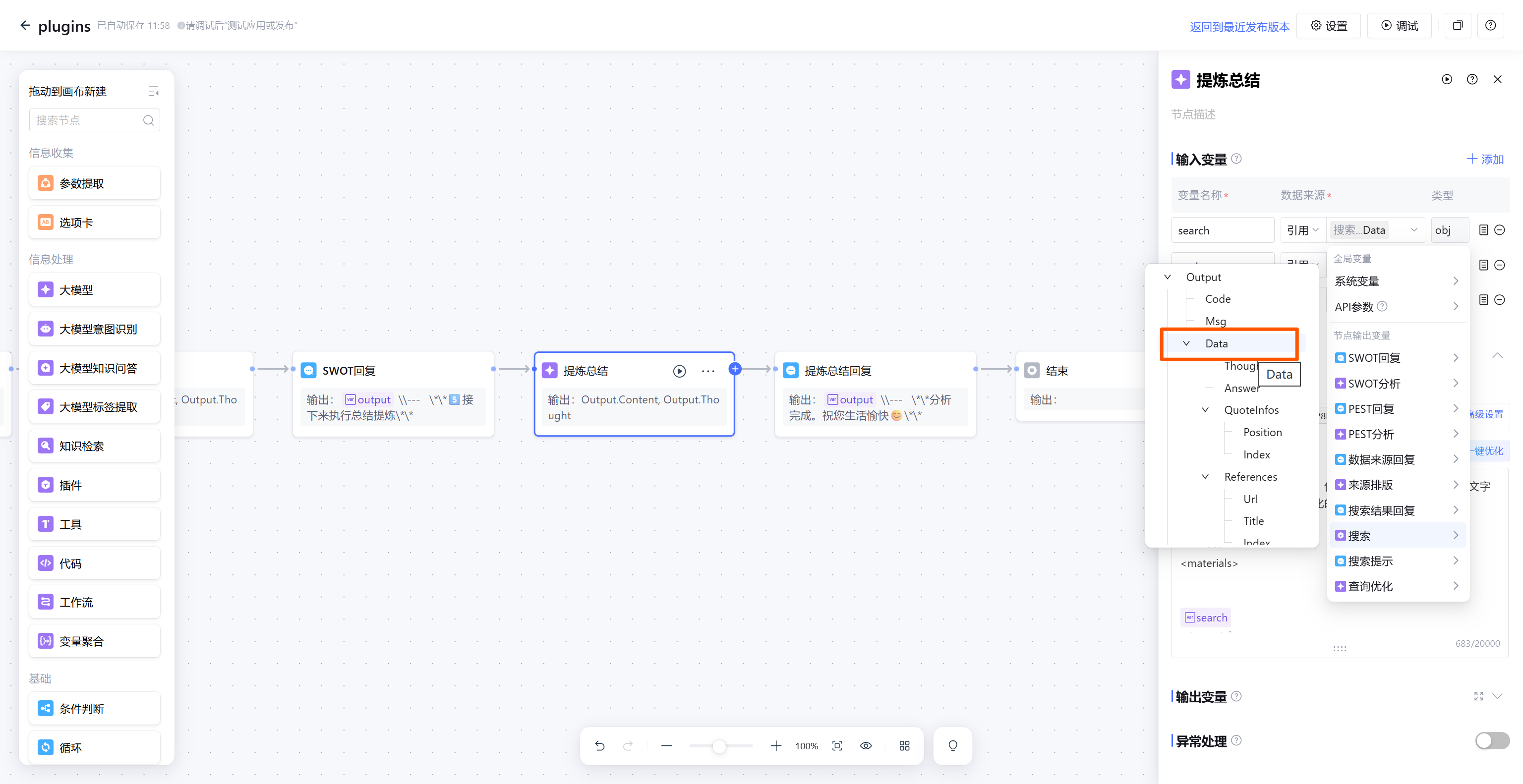The height and width of the screenshot is (784, 1523).
Task: Click the collapse sidebar icon beside 拖动到画布新建
Action: point(153,92)
